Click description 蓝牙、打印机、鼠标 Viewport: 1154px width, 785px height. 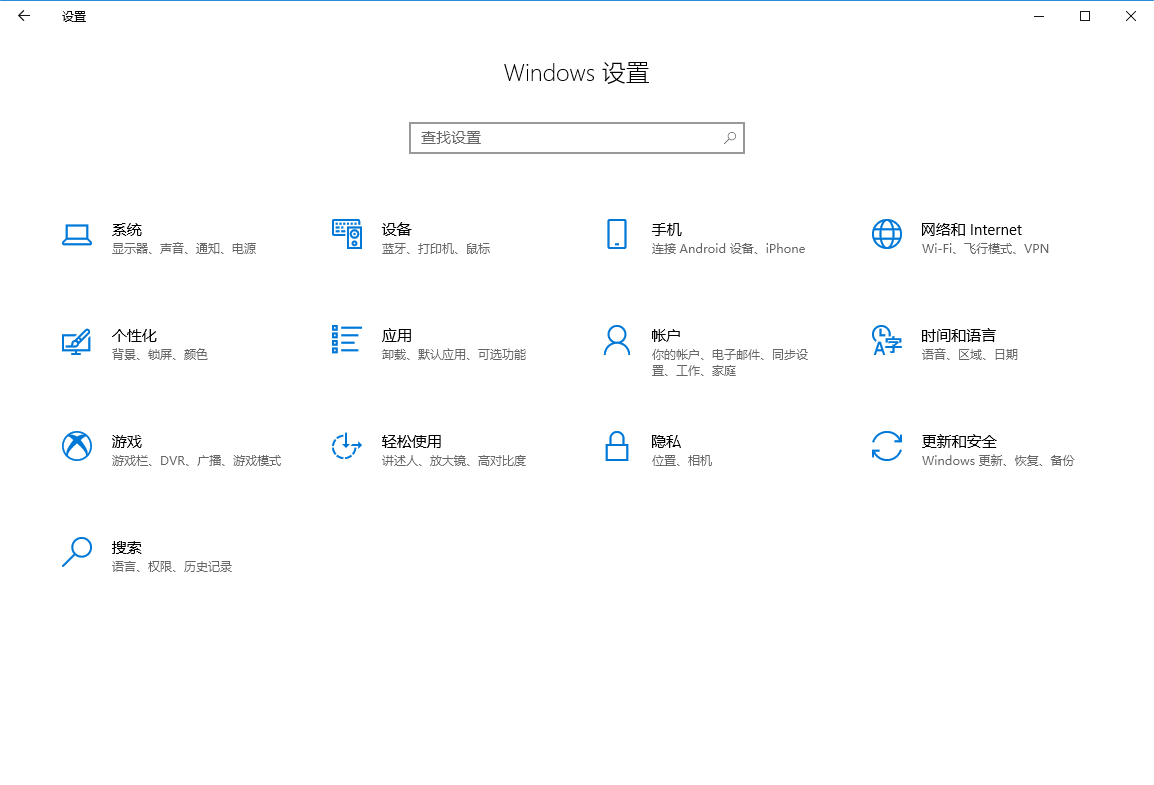coord(436,249)
